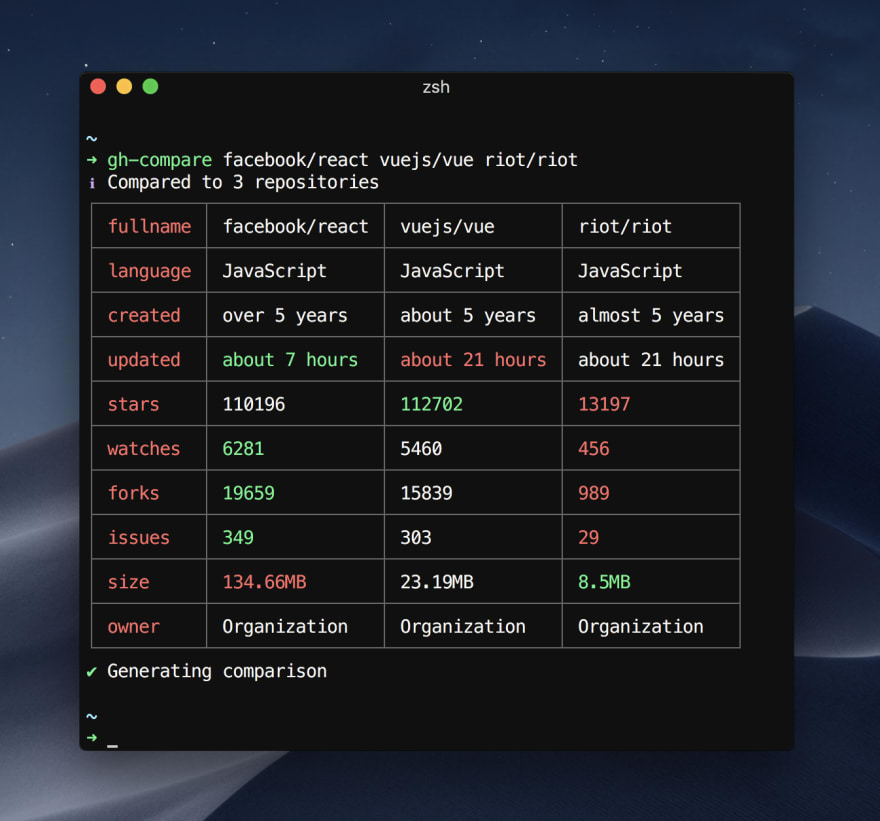
Task: Click the 'language' row header
Action: coord(149,271)
